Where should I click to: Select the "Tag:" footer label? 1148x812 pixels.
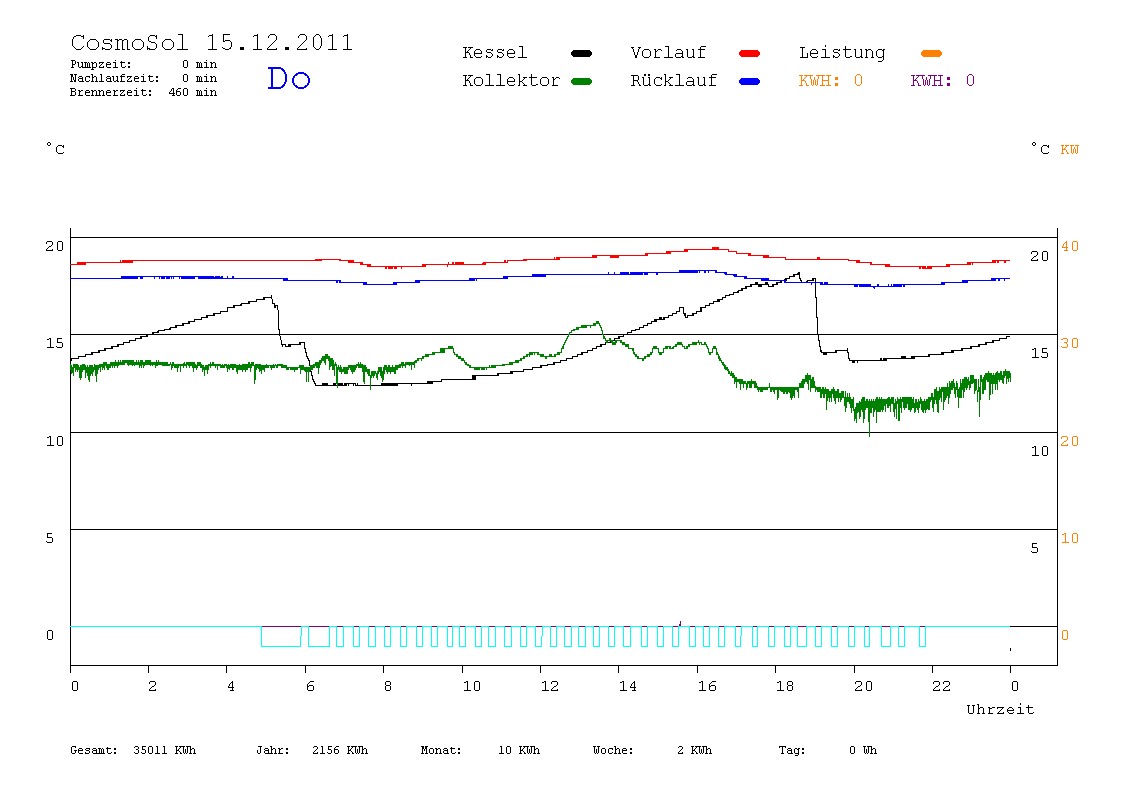pyautogui.click(x=791, y=750)
